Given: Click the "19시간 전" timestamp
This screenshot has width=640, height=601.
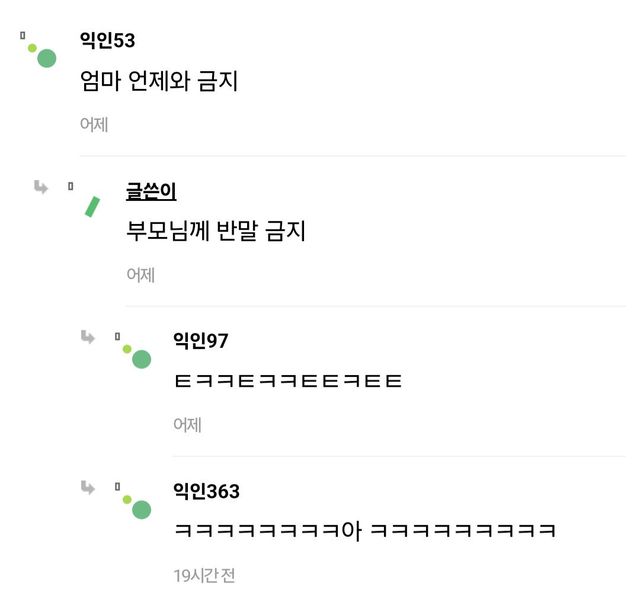Looking at the screenshot, I should (x=203, y=575).
